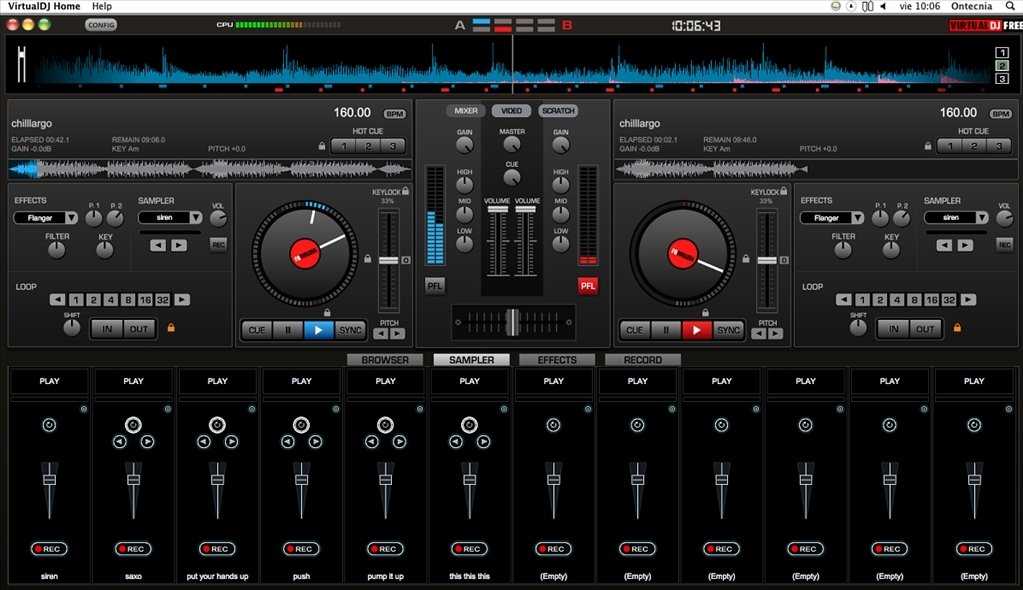Open the RECORD tab
The width and height of the screenshot is (1023, 590).
643,360
